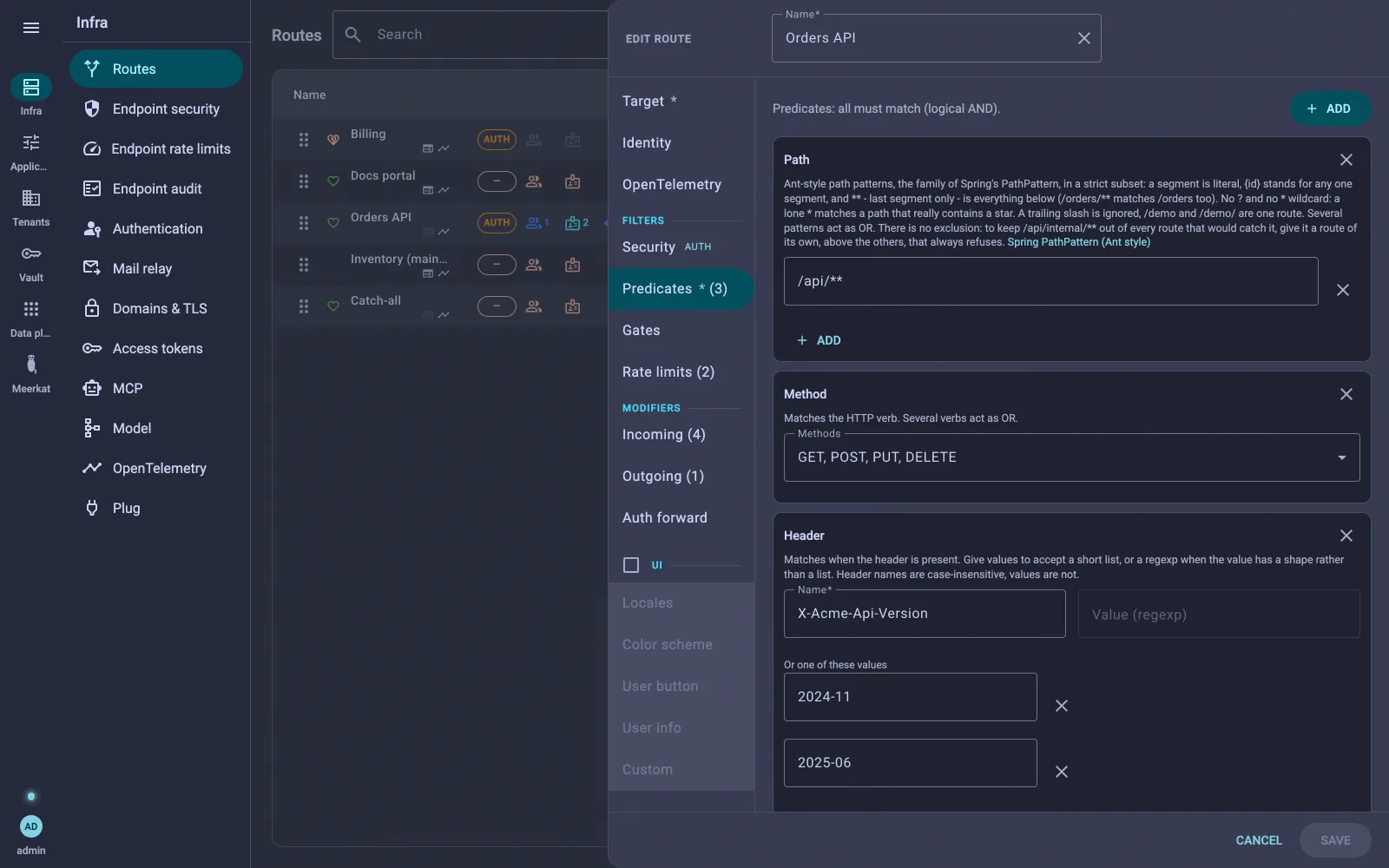
Task: Click the health heart icon on Docs portal
Action: click(333, 181)
